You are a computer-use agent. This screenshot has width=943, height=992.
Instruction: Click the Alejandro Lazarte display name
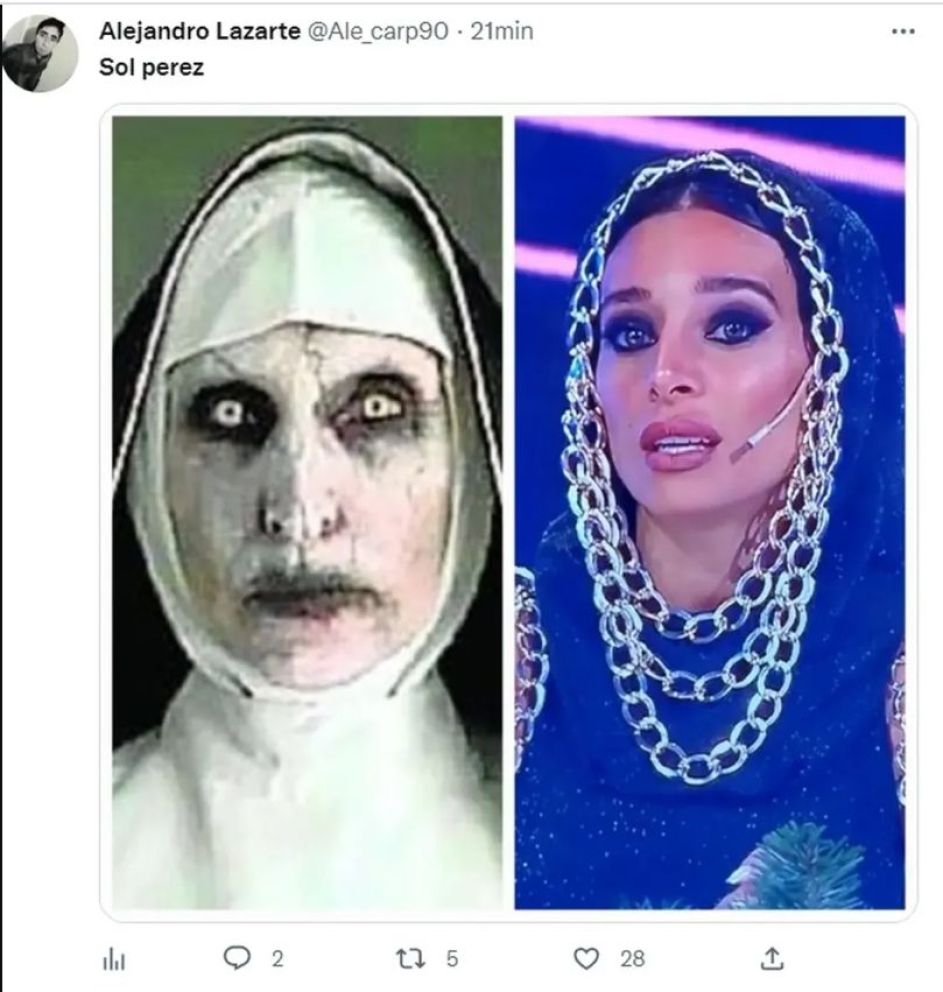click(199, 31)
